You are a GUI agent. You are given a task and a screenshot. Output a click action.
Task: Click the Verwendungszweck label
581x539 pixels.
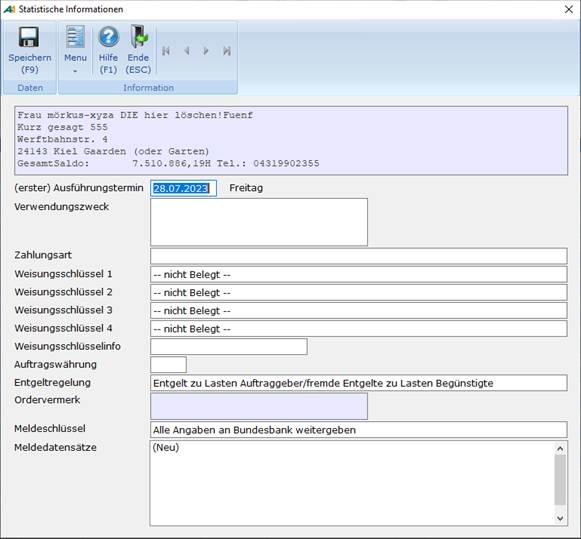click(62, 207)
